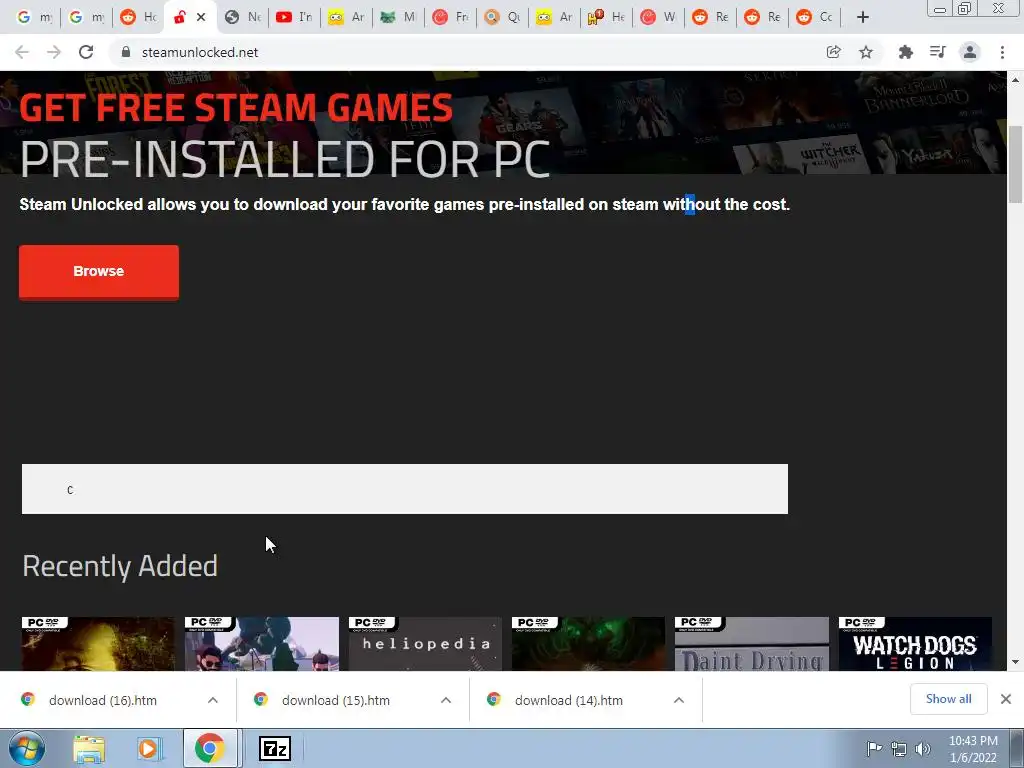Switch to the Reddit 'Ho' tab

138,18
